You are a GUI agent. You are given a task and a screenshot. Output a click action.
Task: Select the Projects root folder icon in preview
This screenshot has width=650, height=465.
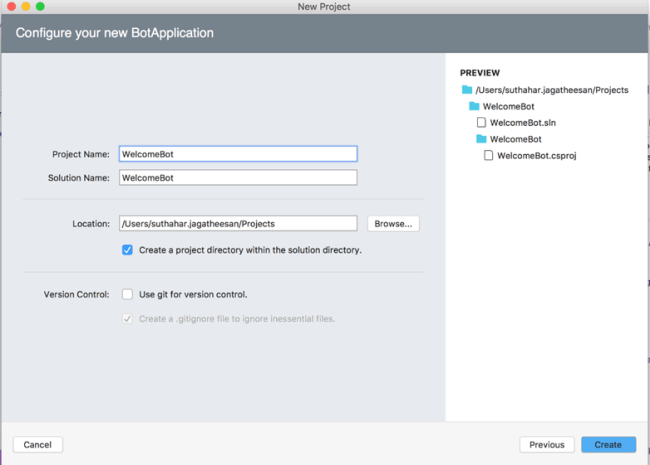tap(467, 90)
